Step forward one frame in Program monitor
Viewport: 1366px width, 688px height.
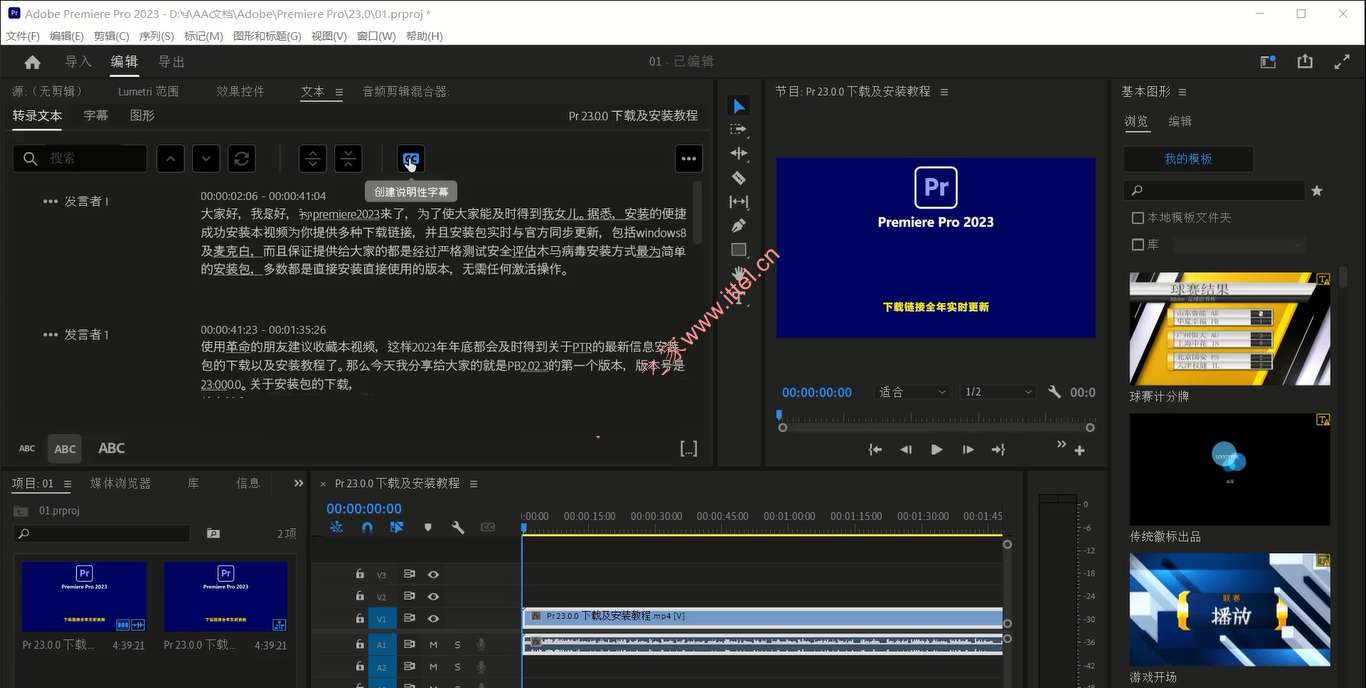pyautogui.click(x=967, y=450)
